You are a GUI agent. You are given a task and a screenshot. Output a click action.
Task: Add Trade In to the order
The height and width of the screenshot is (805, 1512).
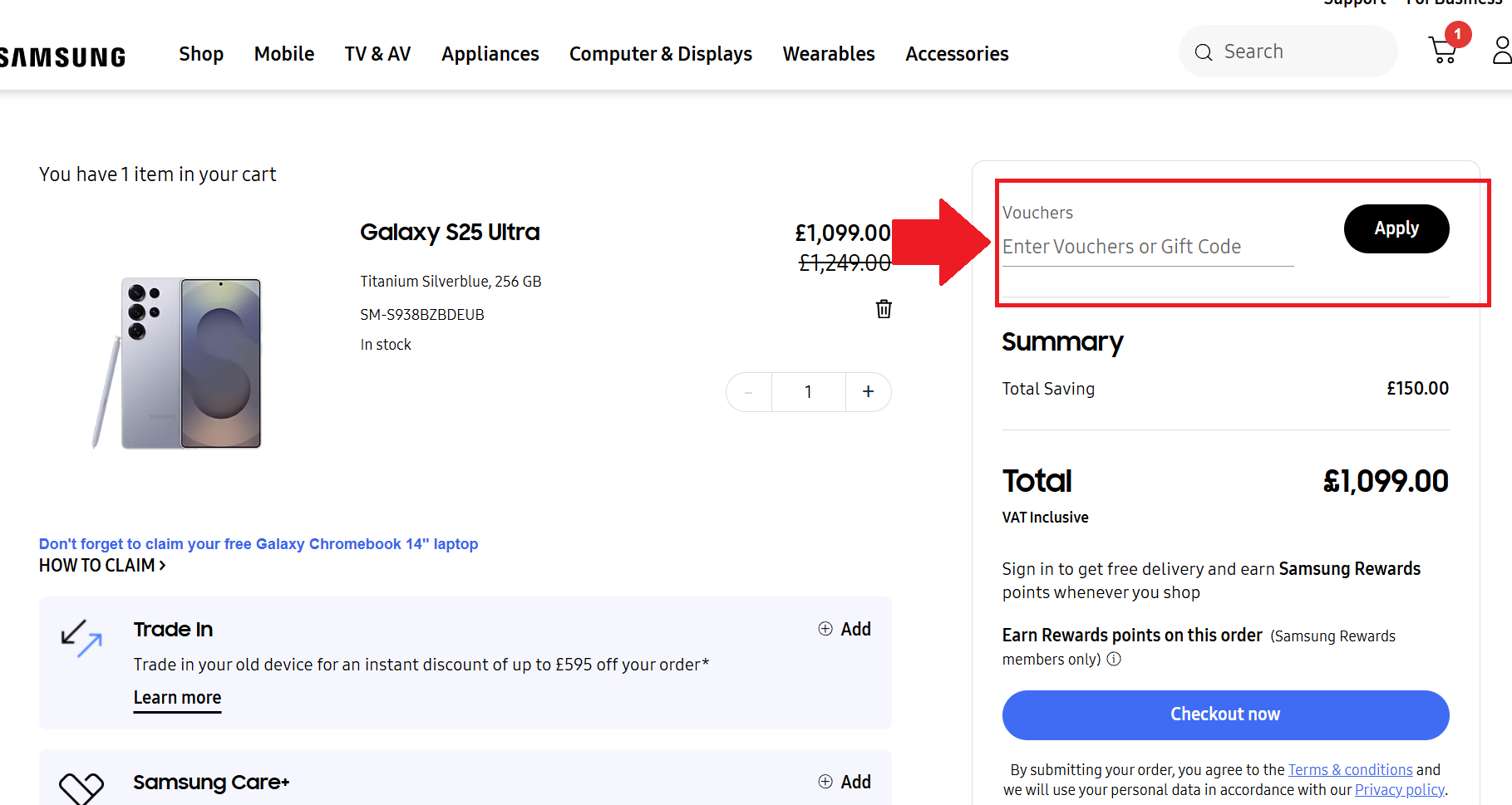click(x=845, y=629)
